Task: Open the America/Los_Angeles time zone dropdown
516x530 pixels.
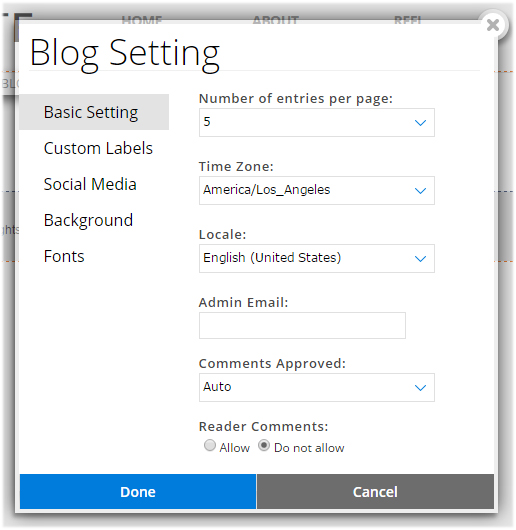Action: coord(317,190)
